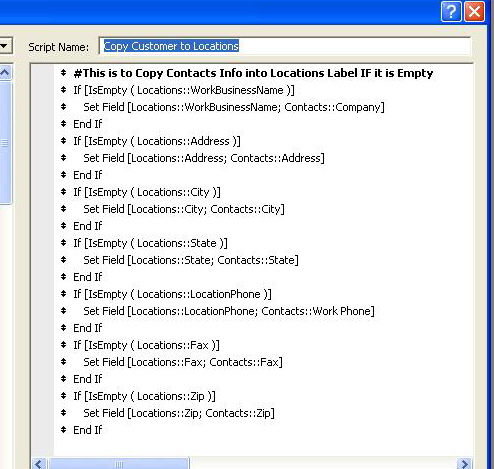Select Set Field Locations::Fax step
This screenshot has width=494, height=469.
coord(183,362)
